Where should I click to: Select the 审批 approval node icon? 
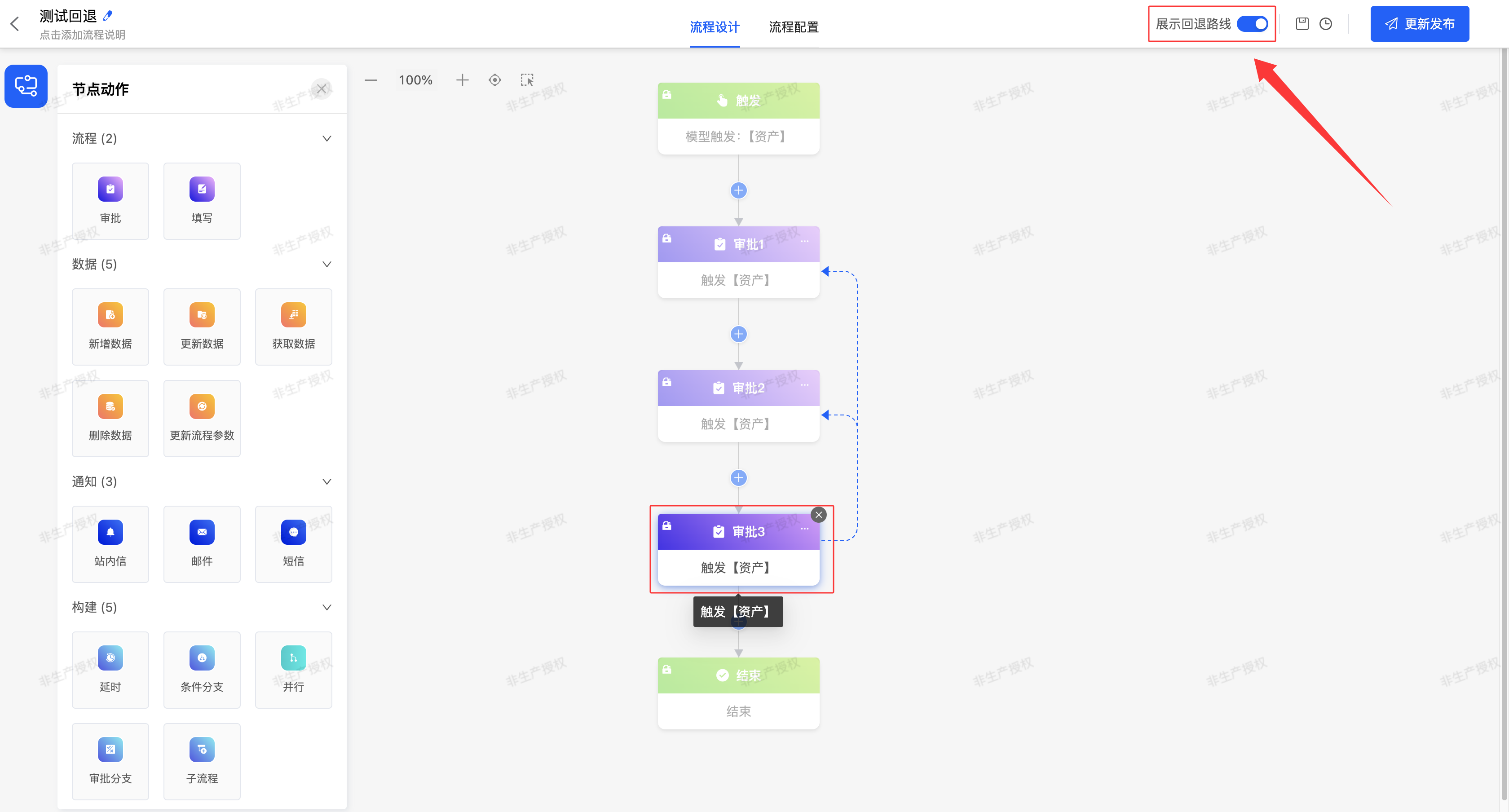tap(110, 189)
